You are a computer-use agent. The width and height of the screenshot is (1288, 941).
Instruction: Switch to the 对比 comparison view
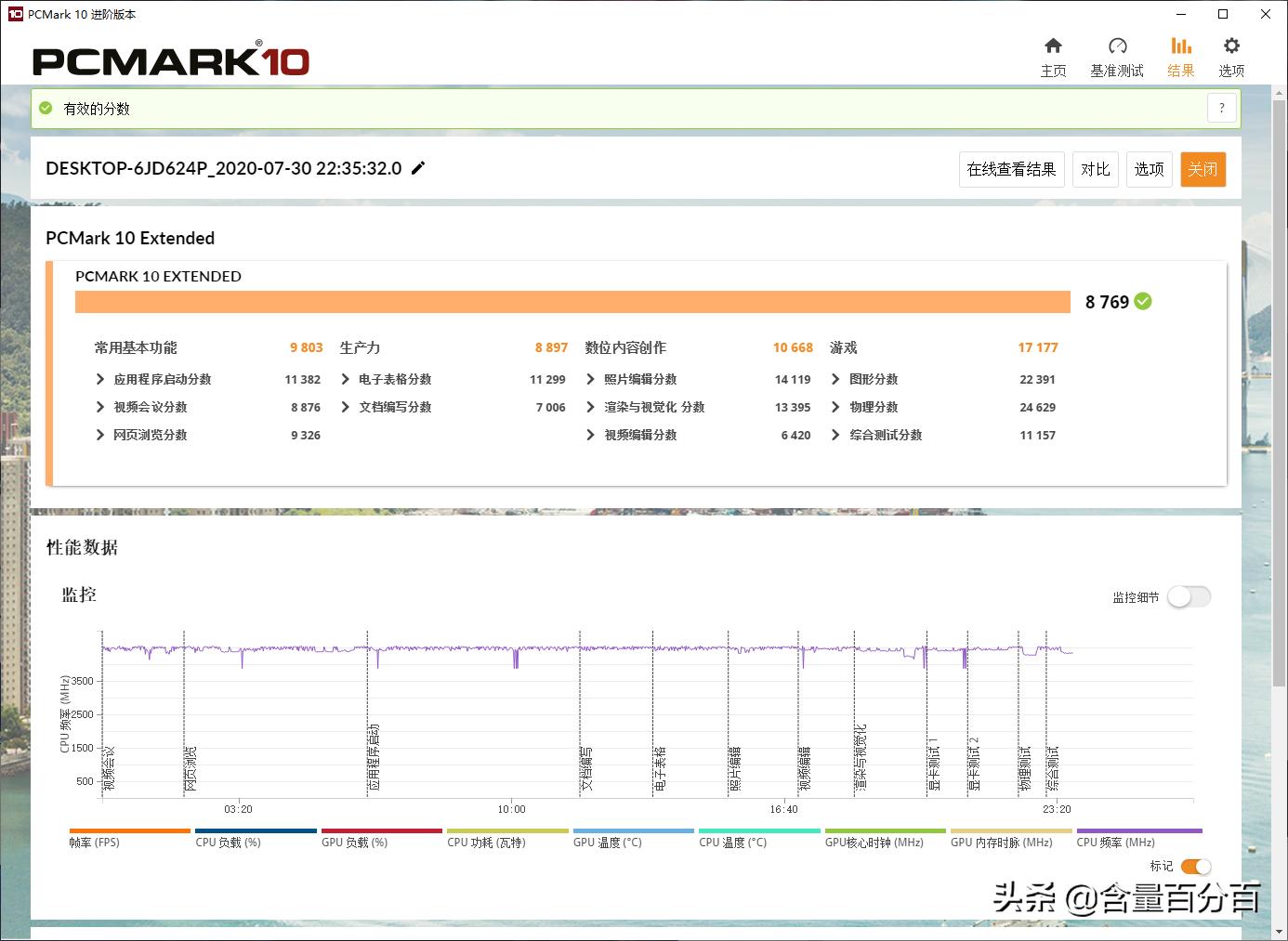pos(1096,169)
